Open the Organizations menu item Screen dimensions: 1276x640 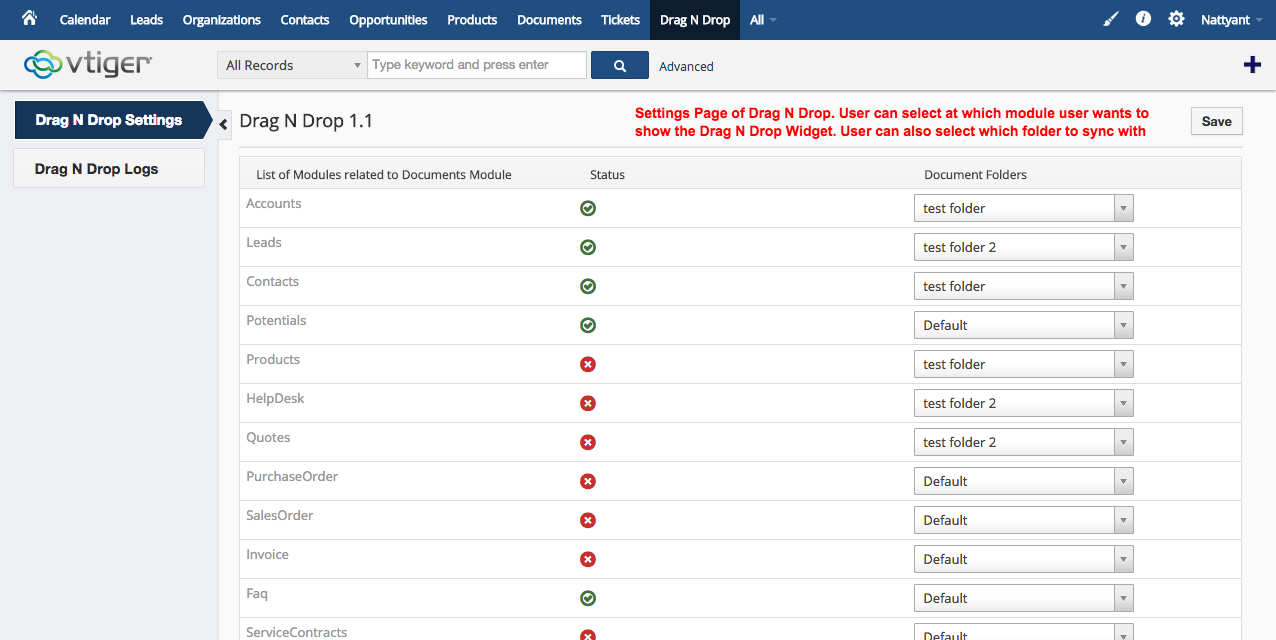click(222, 19)
